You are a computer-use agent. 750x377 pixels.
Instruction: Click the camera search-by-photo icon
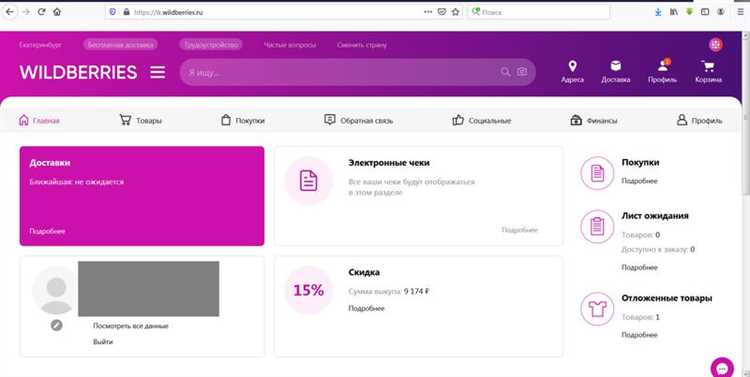tap(522, 72)
